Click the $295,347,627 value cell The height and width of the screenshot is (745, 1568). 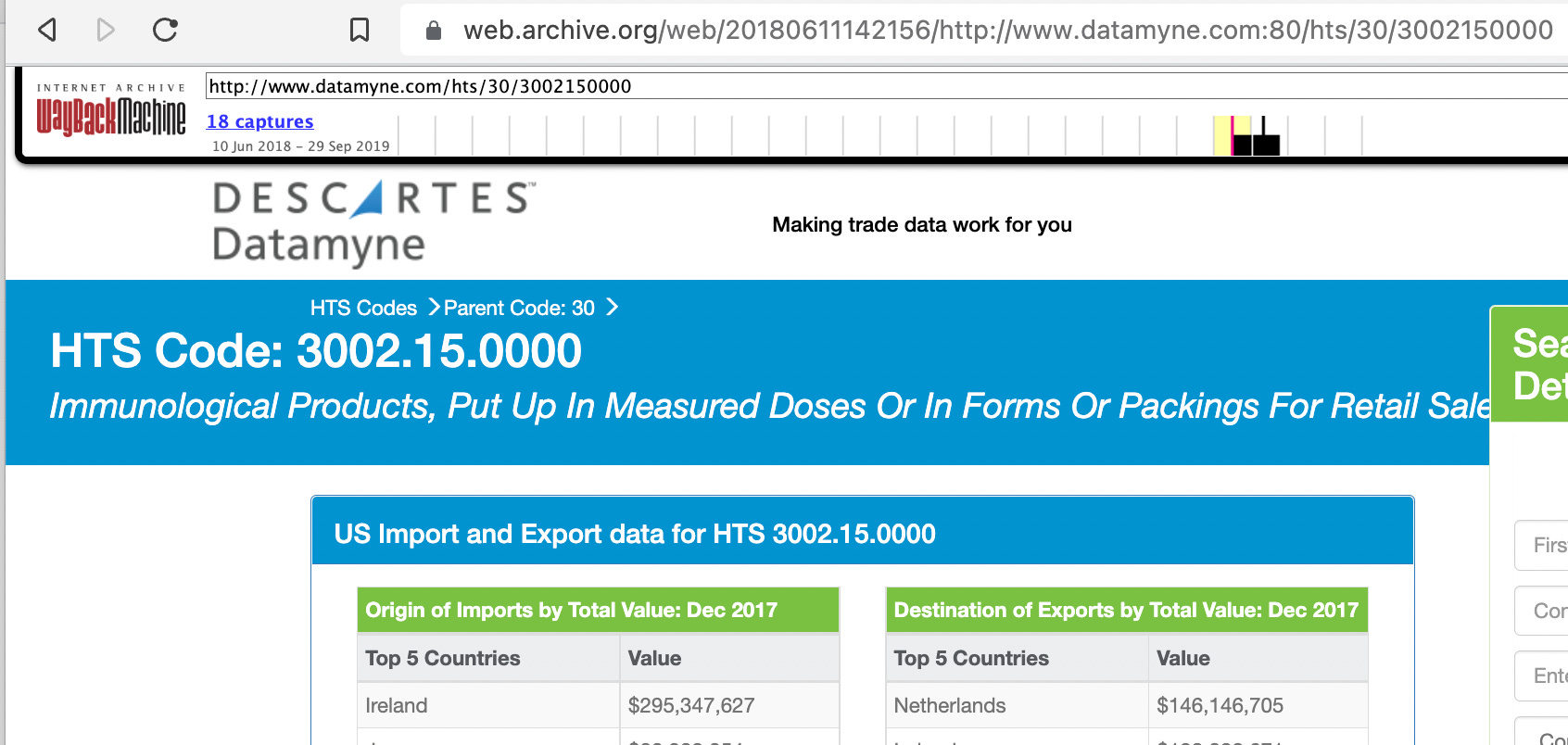click(x=729, y=705)
